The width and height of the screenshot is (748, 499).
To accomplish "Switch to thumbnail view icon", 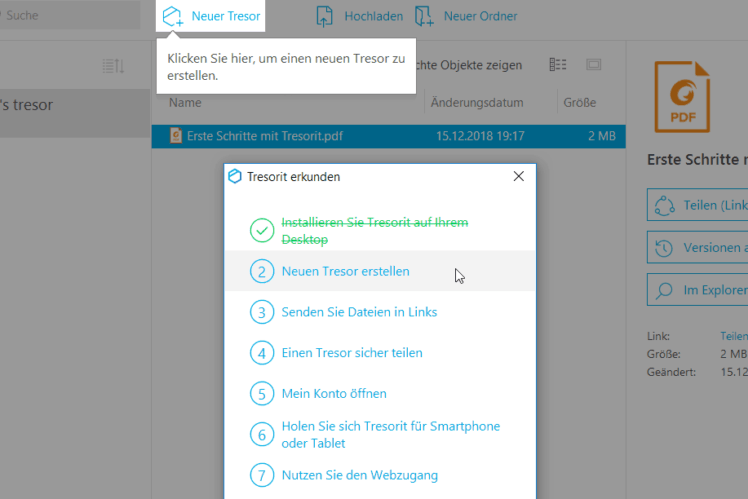I will (x=593, y=64).
